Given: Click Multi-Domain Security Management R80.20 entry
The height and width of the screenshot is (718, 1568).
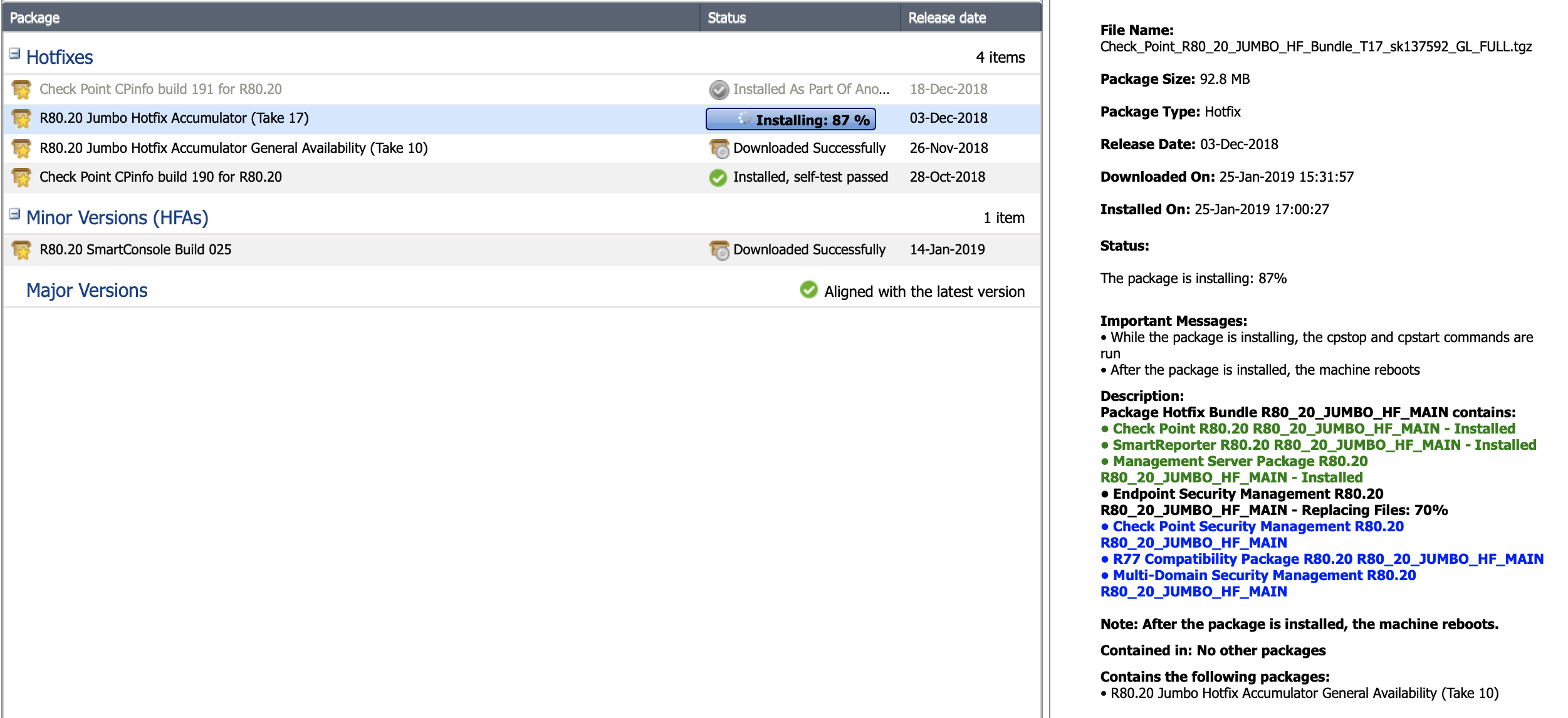Looking at the screenshot, I should point(1258,583).
